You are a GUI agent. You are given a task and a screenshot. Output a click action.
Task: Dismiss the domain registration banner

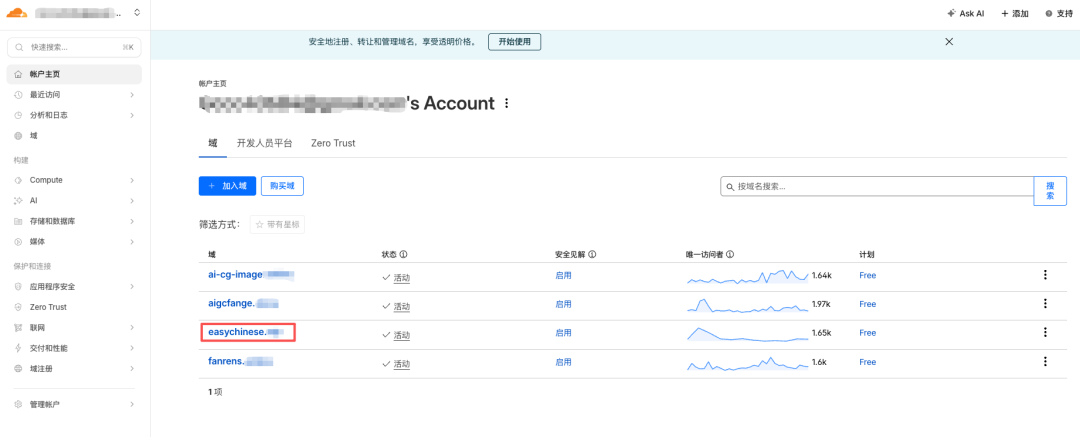point(949,41)
